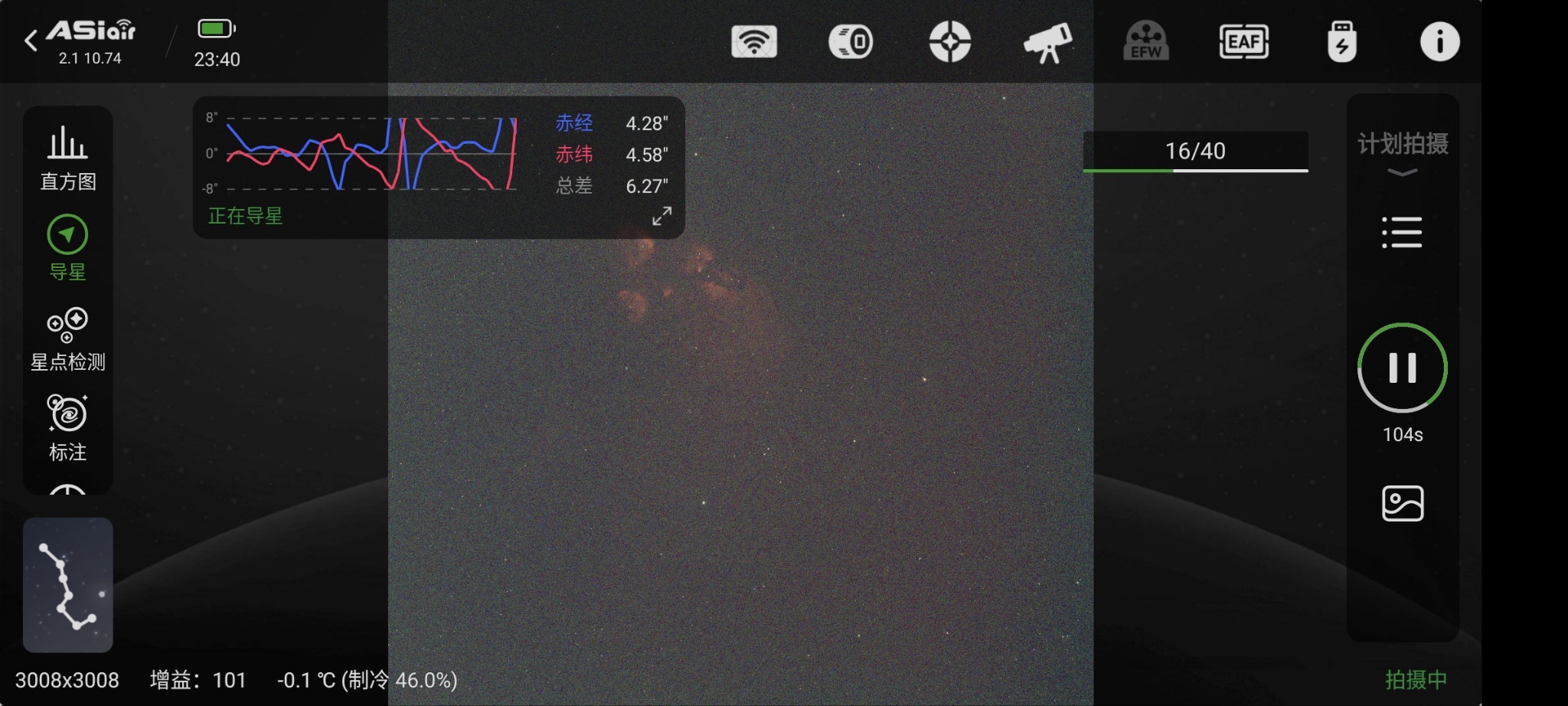Open the EAF focuser settings
The image size is (1568, 706).
click(1244, 41)
